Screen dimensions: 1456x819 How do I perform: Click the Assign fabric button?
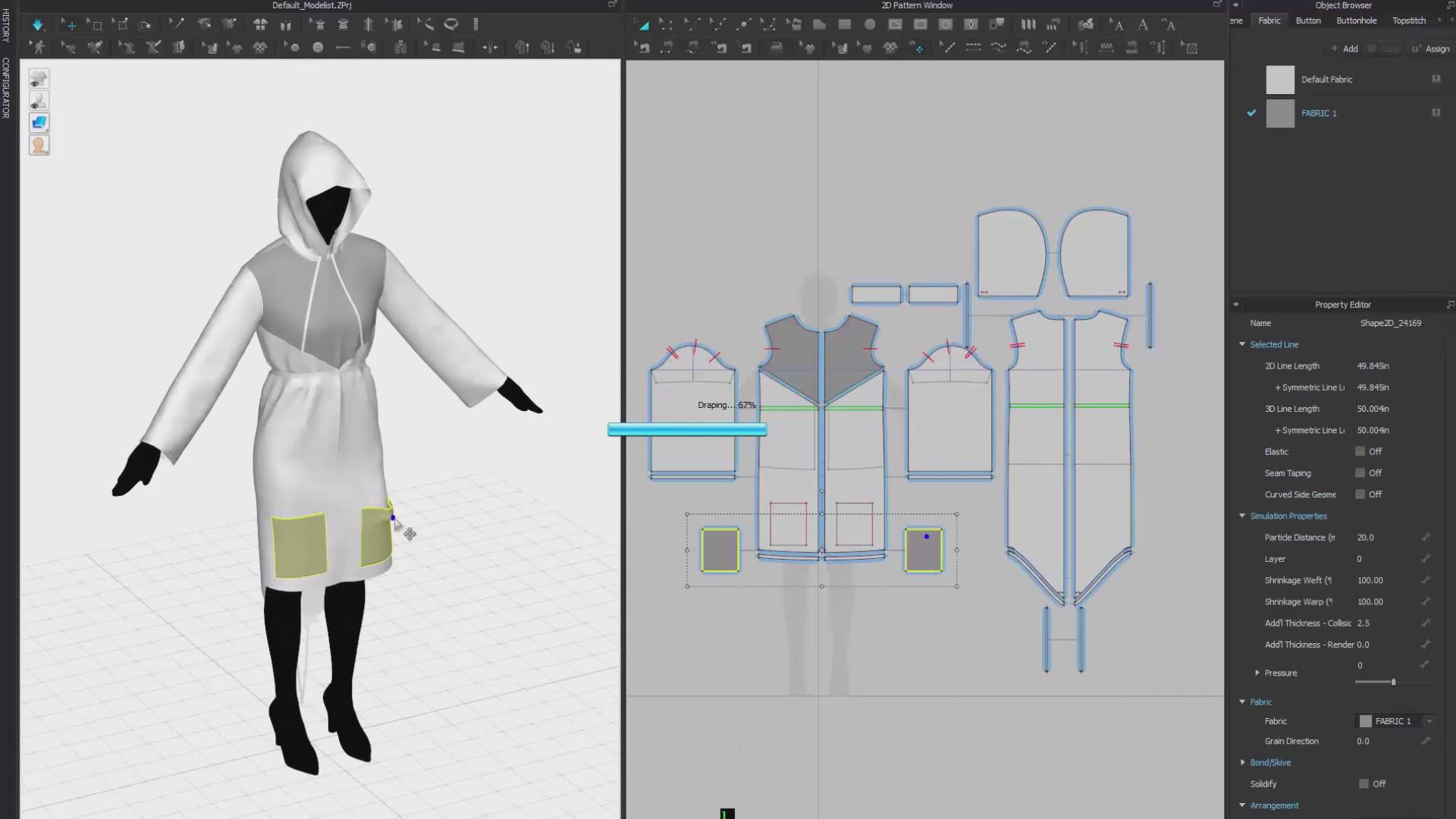point(1431,49)
